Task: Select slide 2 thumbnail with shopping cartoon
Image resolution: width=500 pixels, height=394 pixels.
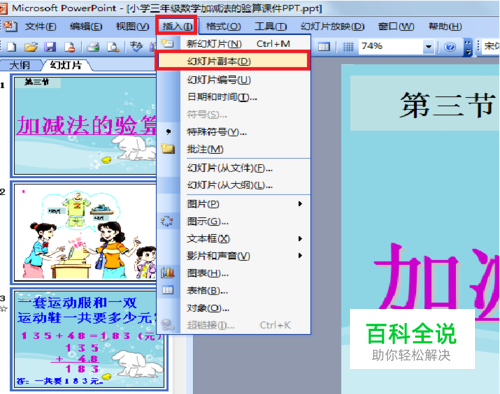Action: point(85,232)
